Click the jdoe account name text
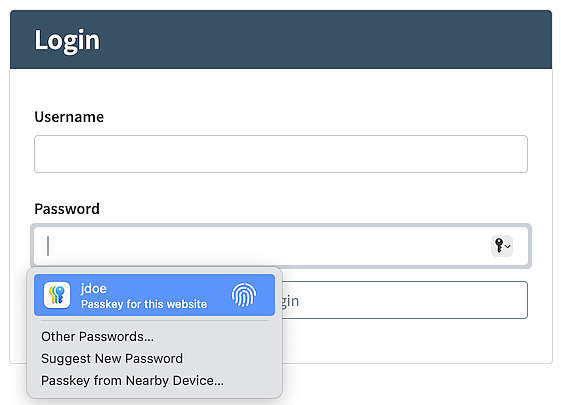 pos(94,288)
